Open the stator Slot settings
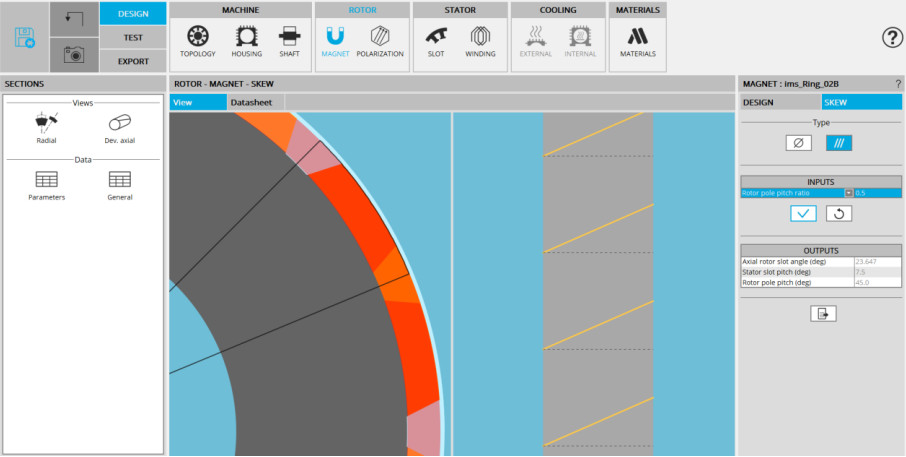This screenshot has width=906, height=457. [x=436, y=40]
